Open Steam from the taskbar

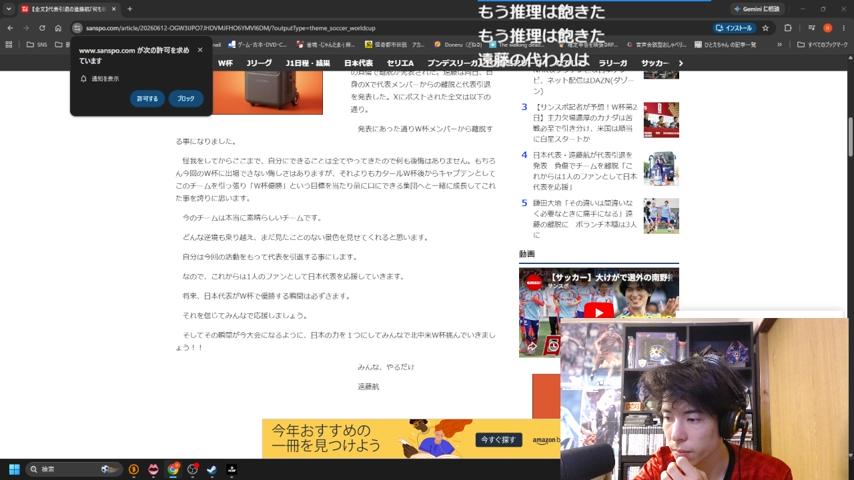[x=212, y=469]
